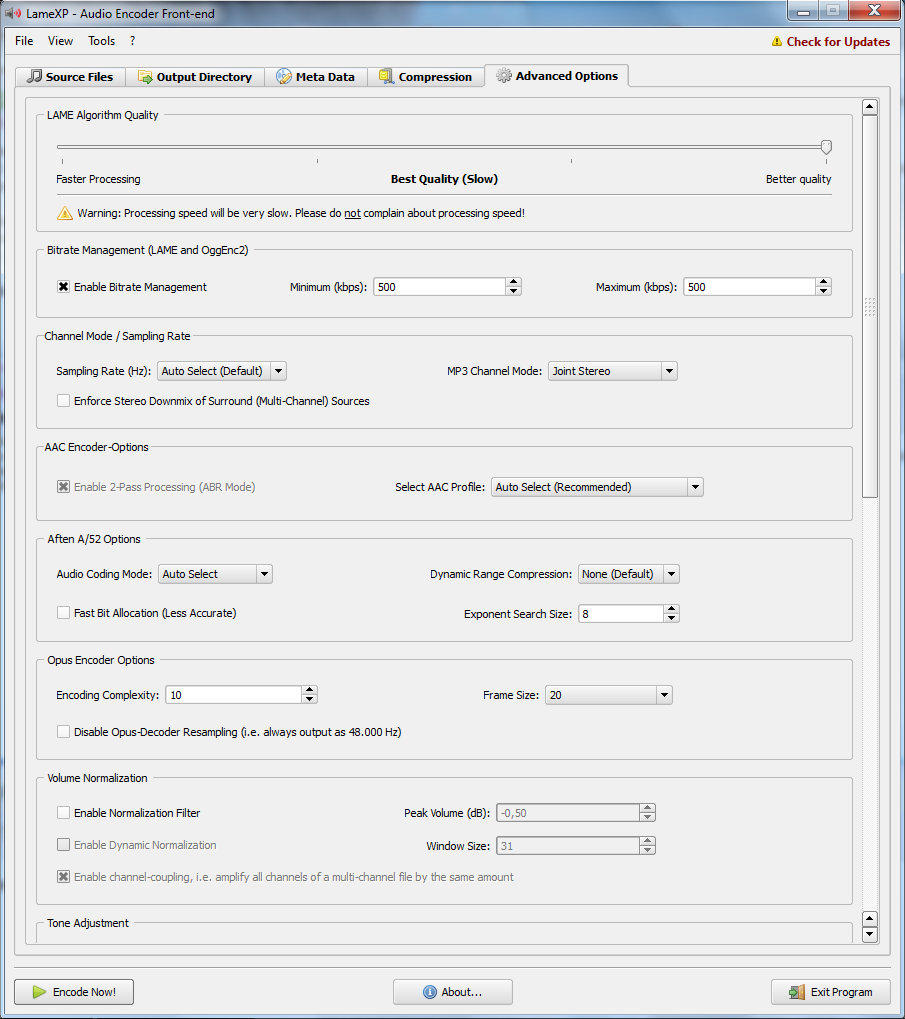
Task: Enable Normalization Filter checkbox
Action: [x=63, y=813]
